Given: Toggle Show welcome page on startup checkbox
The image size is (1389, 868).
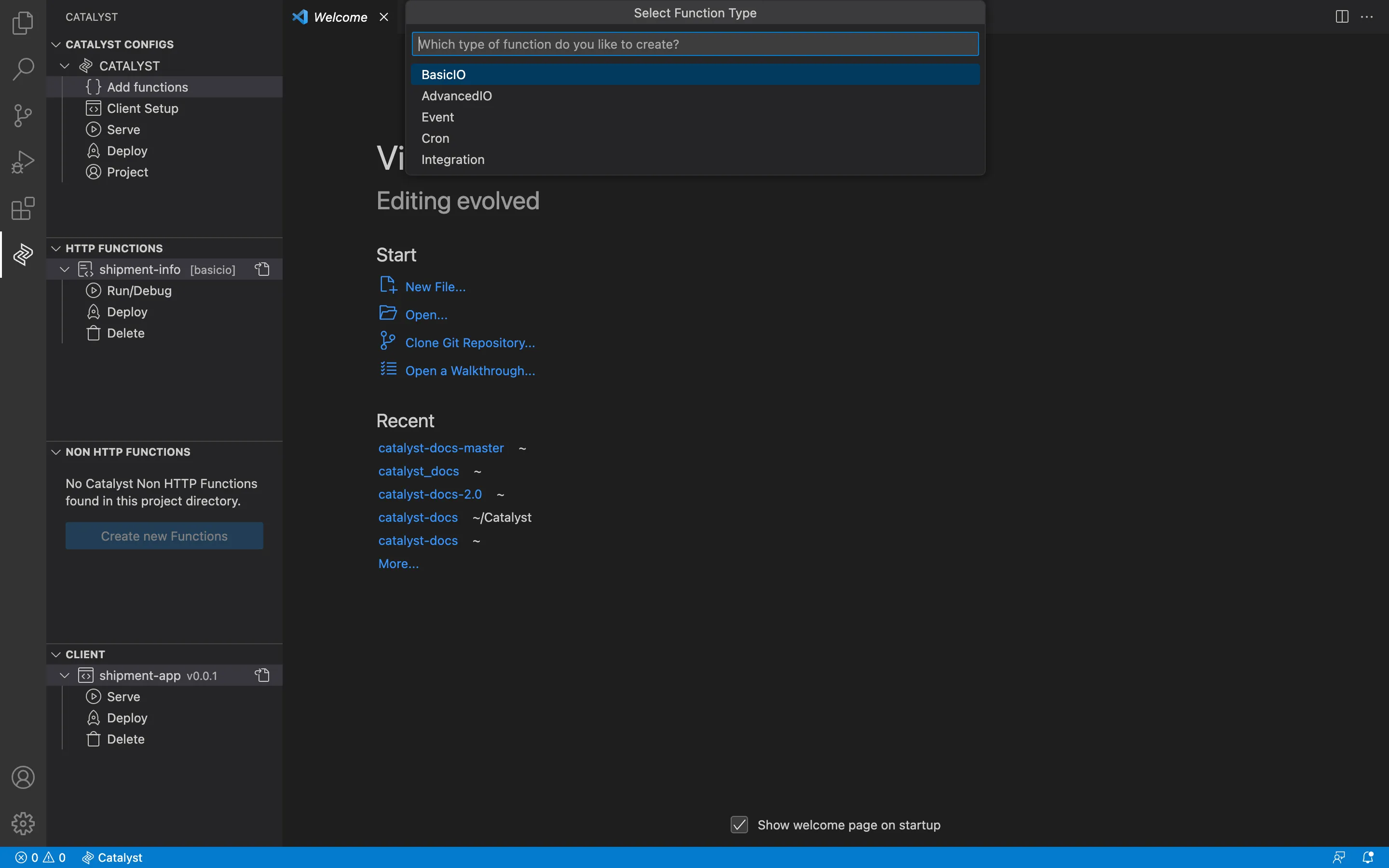Looking at the screenshot, I should 739,825.
